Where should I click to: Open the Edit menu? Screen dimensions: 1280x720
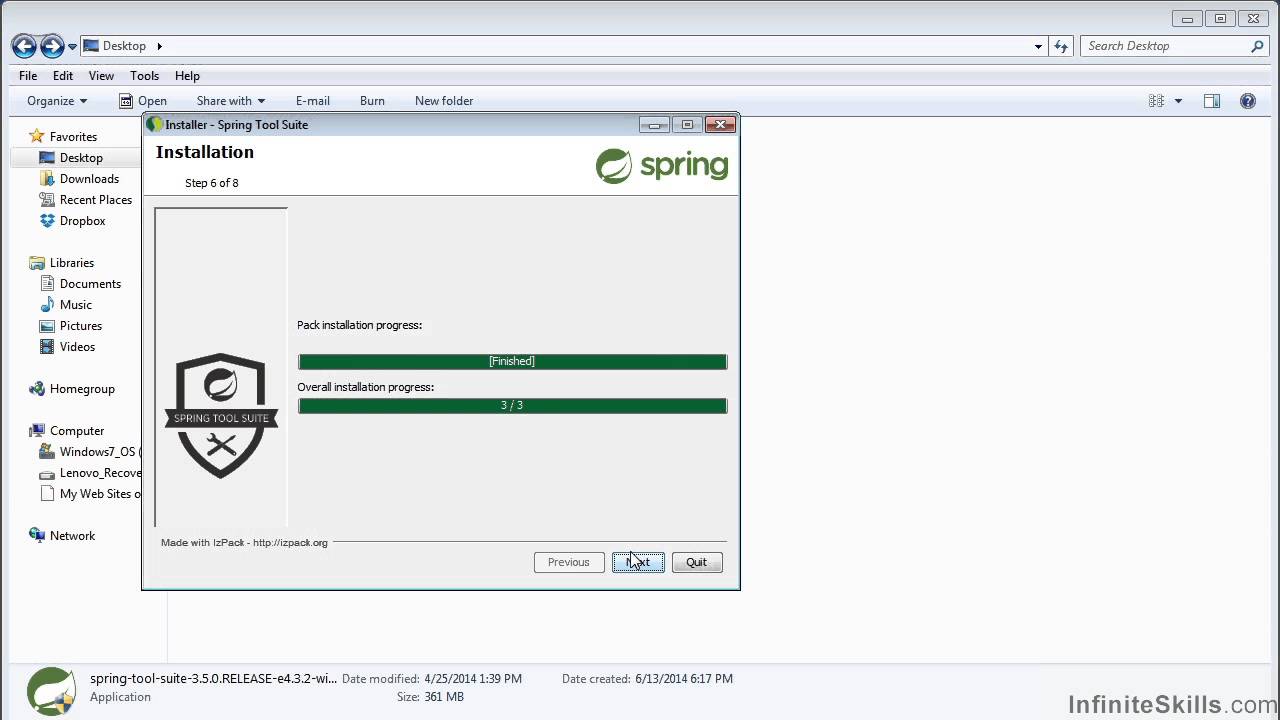click(63, 76)
